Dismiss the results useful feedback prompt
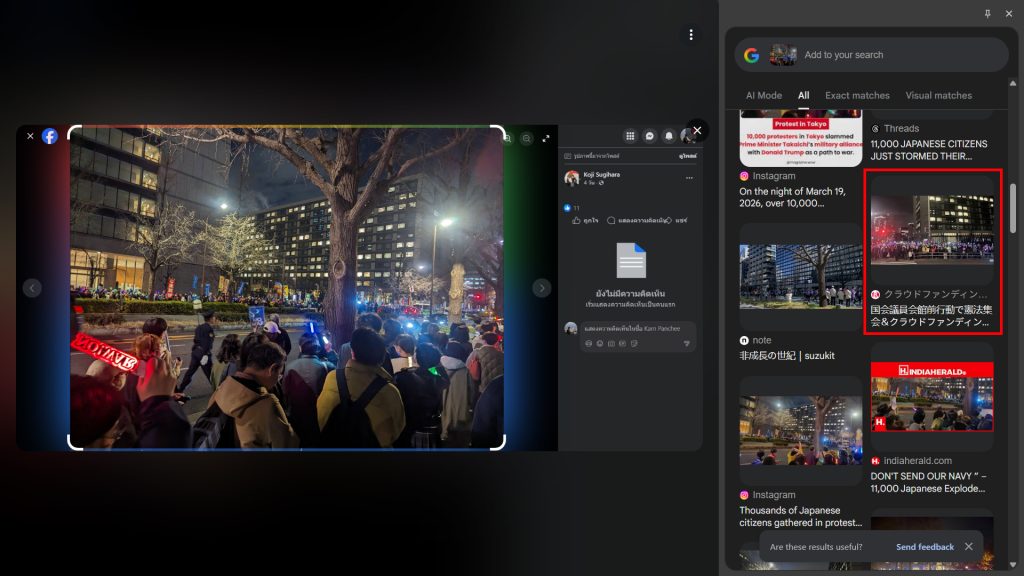This screenshot has height=576, width=1024. coord(968,547)
